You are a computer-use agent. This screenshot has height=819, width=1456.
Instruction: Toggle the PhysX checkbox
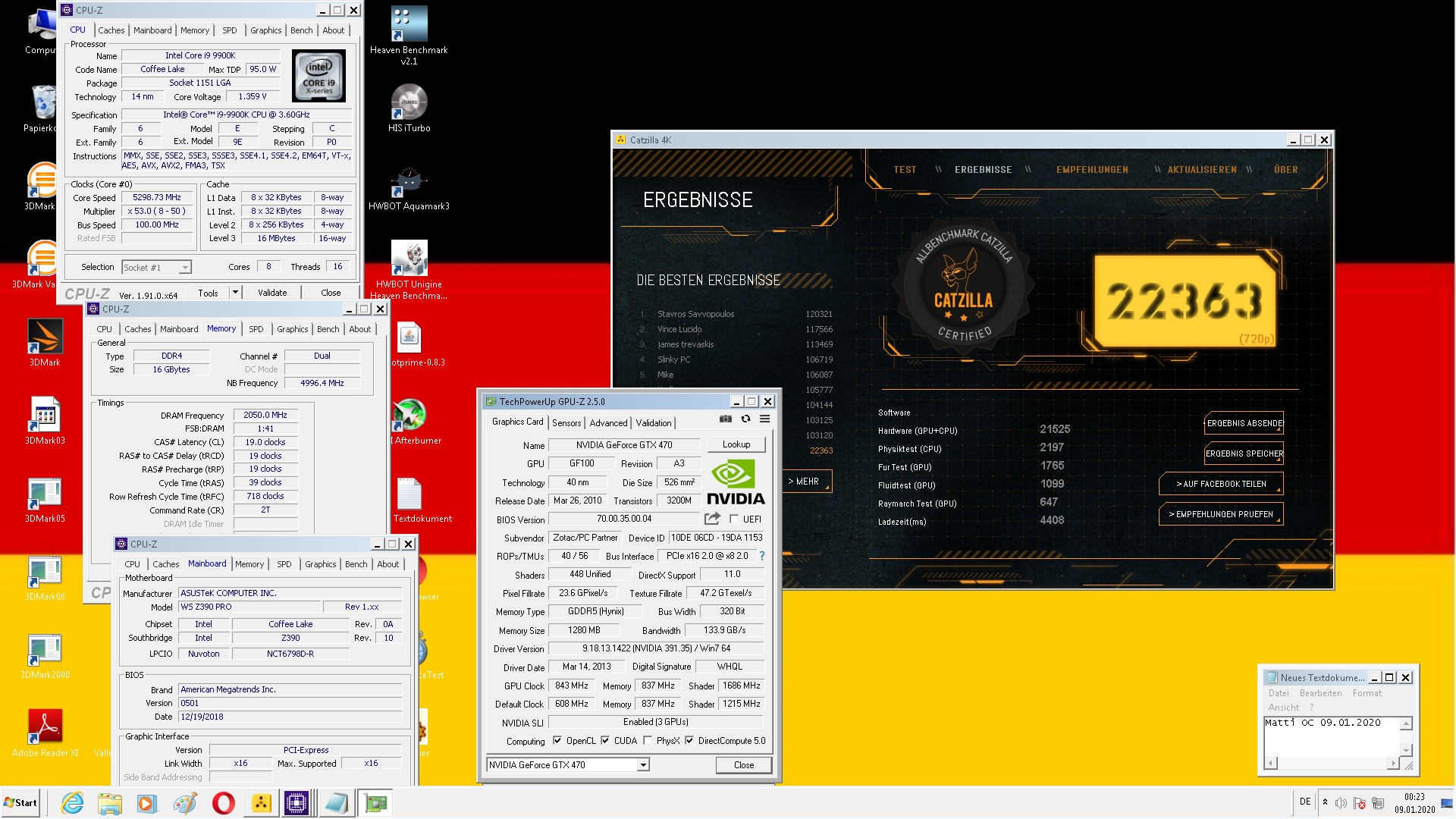648,741
